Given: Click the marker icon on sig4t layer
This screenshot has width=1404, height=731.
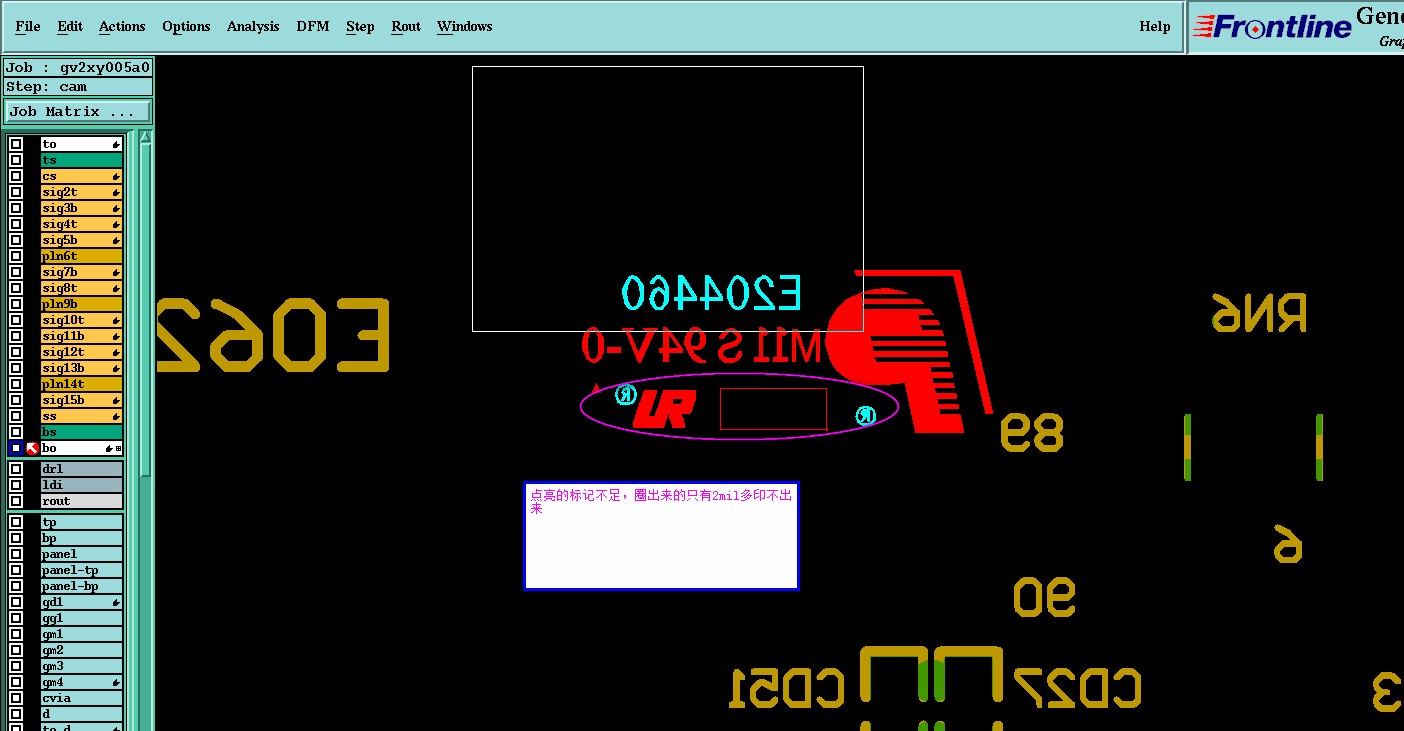Looking at the screenshot, I should (x=116, y=224).
